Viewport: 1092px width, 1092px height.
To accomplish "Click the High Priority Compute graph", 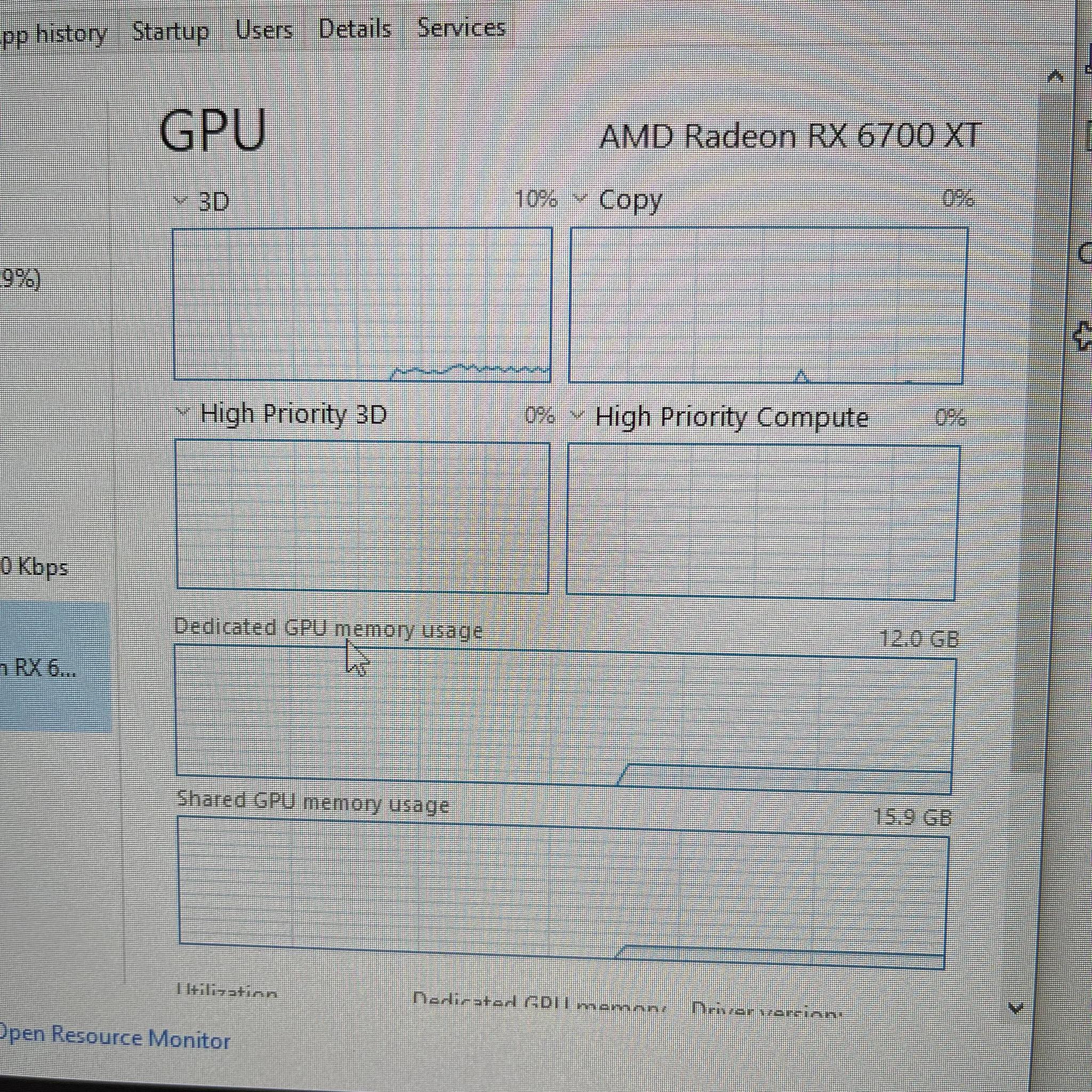I will point(762,522).
